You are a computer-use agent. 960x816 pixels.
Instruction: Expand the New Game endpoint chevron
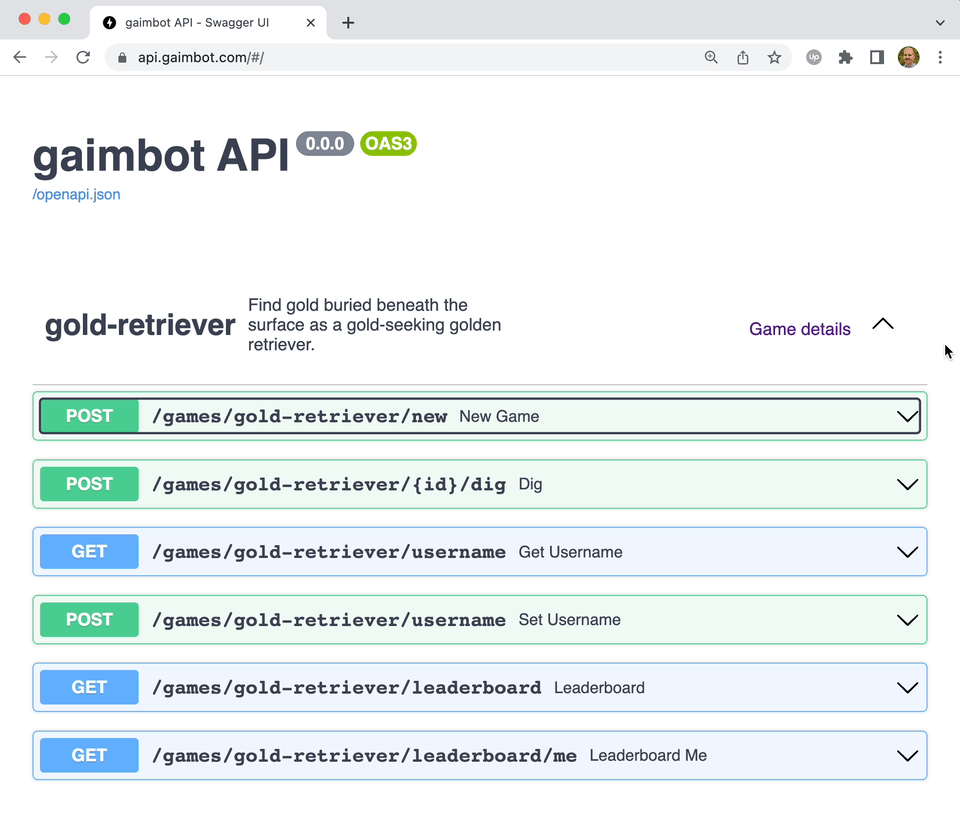tap(907, 417)
